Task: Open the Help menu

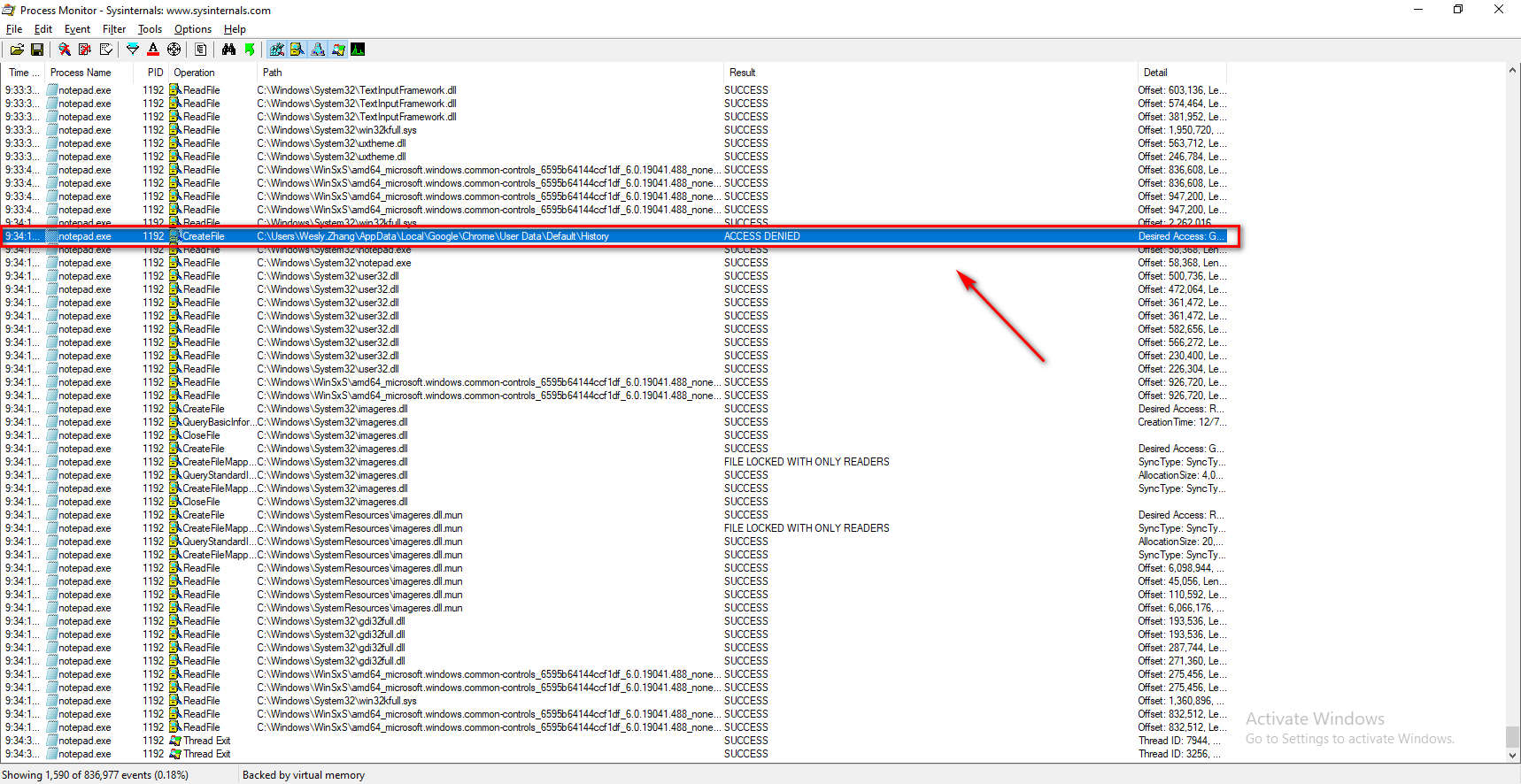Action: [x=235, y=29]
